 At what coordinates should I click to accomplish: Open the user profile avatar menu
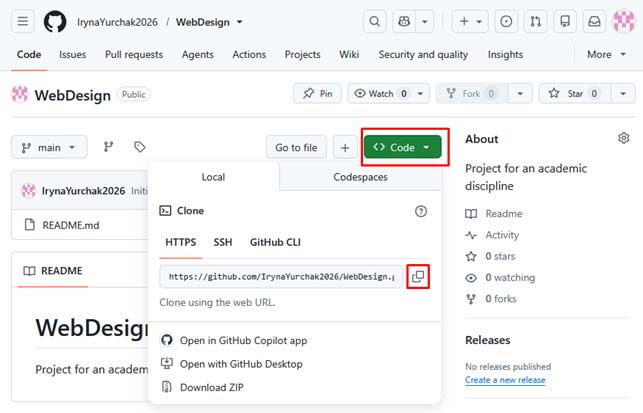(624, 21)
